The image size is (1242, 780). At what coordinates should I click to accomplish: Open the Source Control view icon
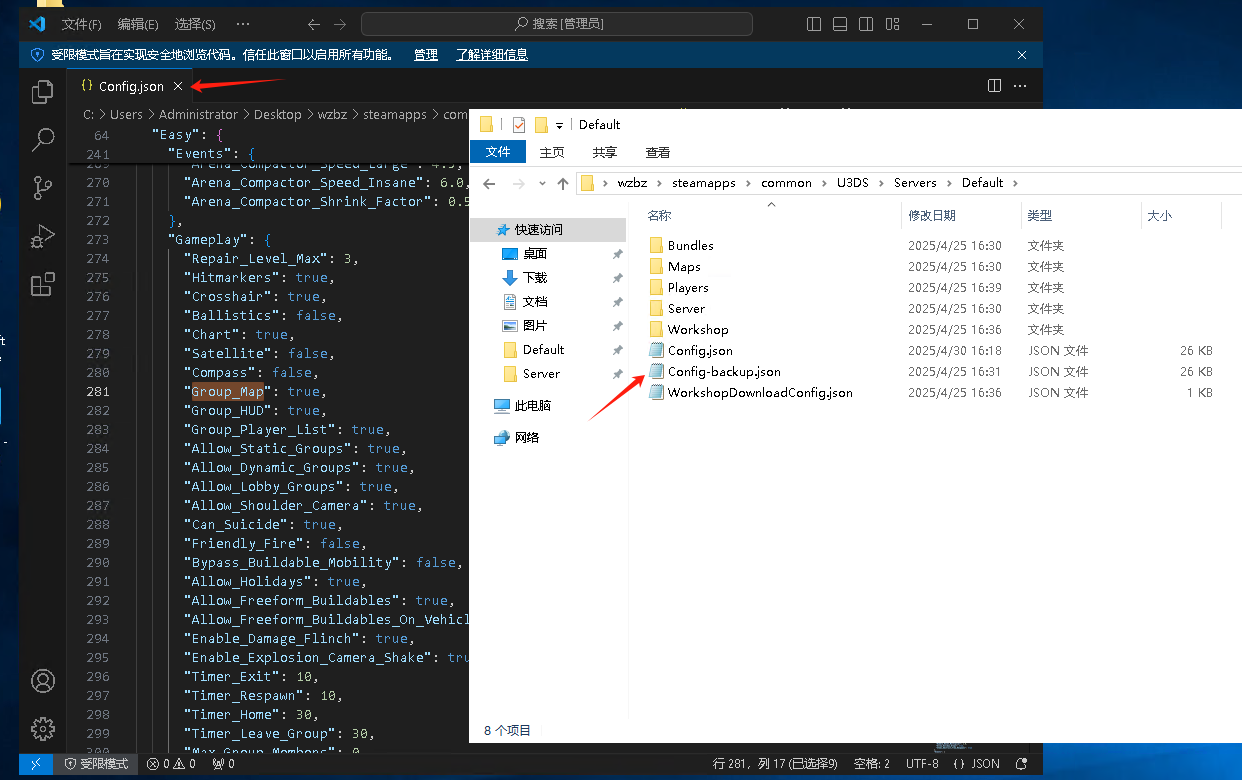tap(43, 188)
